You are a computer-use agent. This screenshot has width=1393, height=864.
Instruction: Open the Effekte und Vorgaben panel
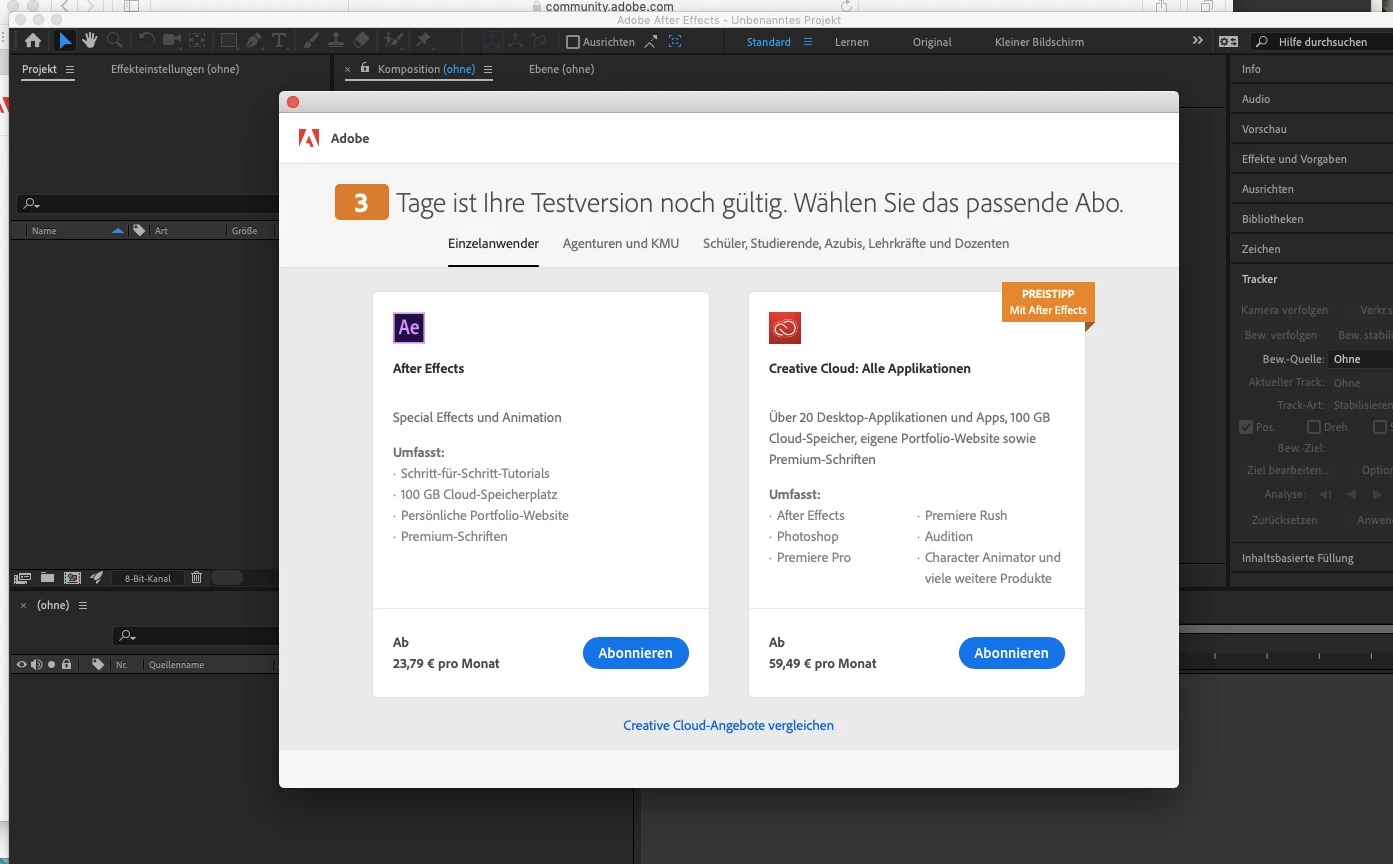pos(1294,159)
